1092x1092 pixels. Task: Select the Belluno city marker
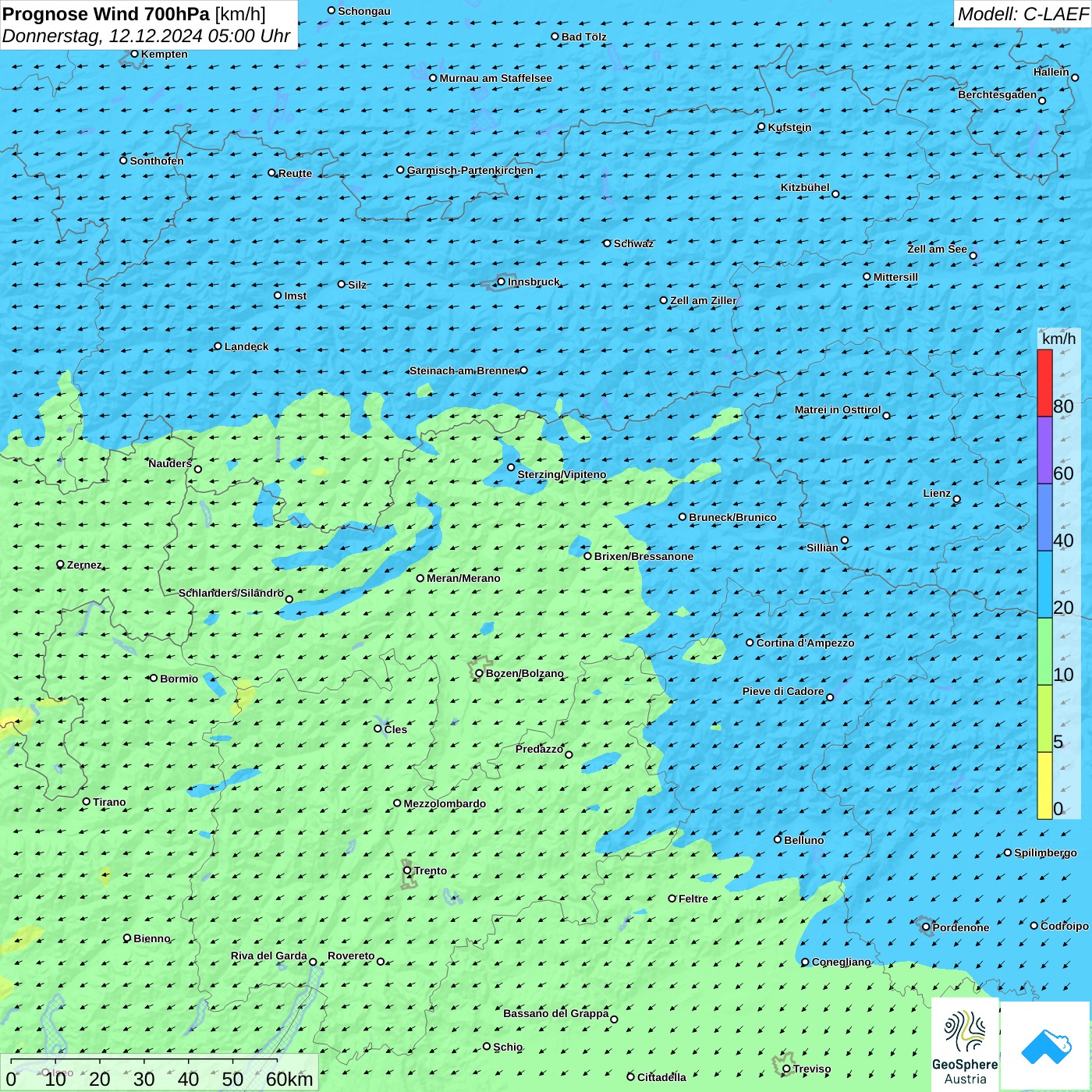tap(777, 839)
